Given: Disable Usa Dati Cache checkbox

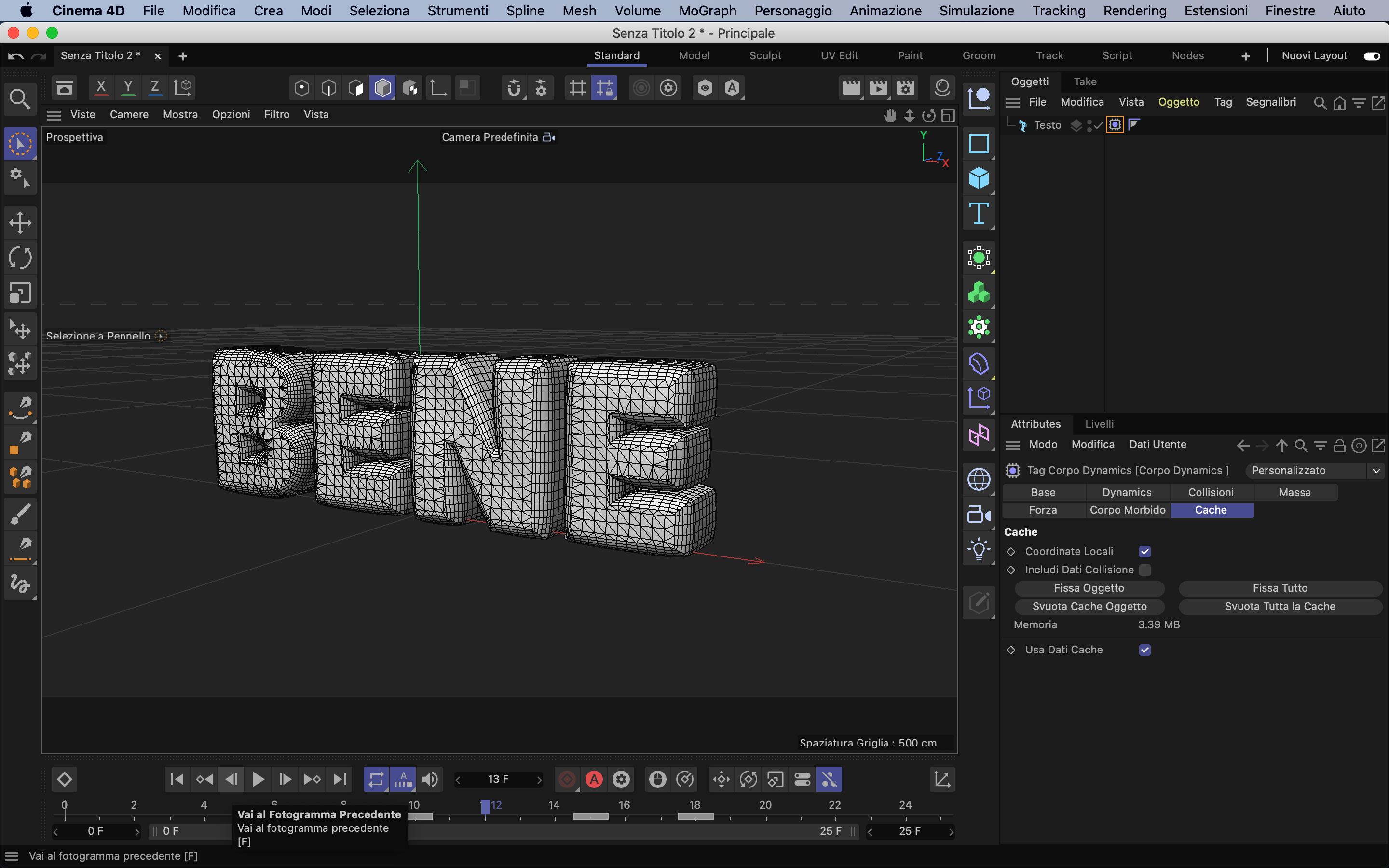Looking at the screenshot, I should (x=1144, y=650).
